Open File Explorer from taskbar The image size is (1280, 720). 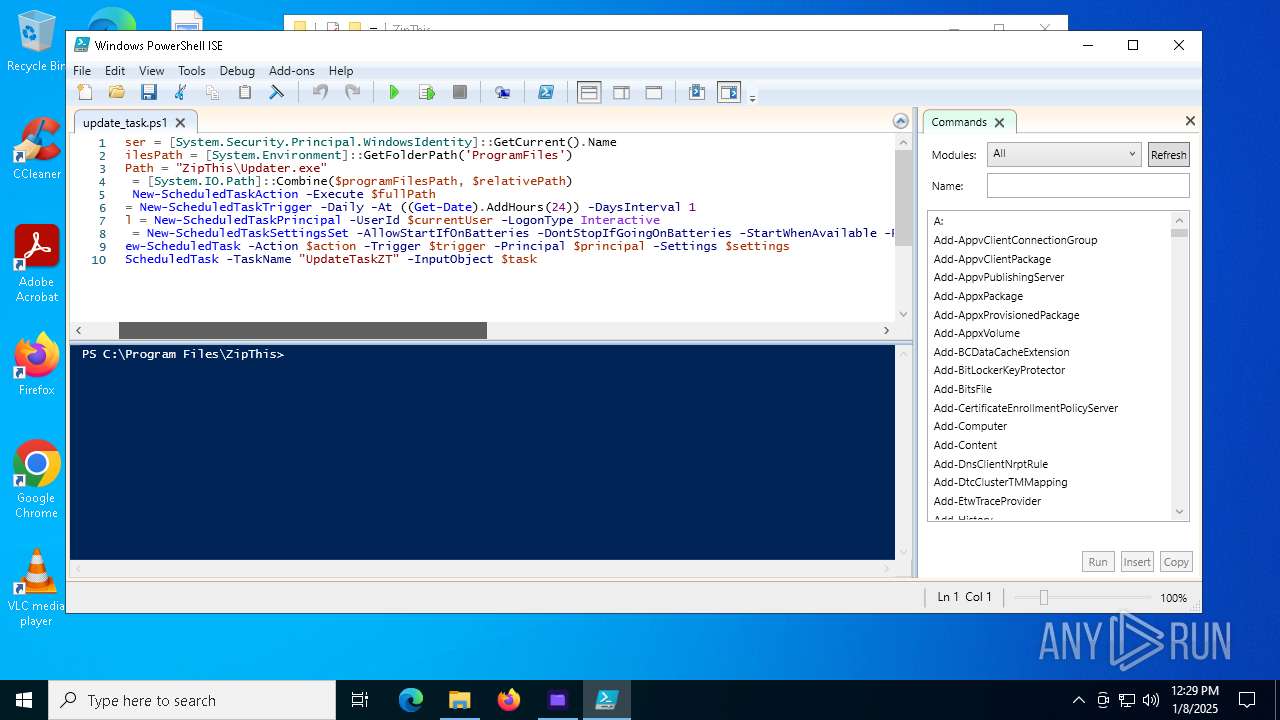pos(460,700)
